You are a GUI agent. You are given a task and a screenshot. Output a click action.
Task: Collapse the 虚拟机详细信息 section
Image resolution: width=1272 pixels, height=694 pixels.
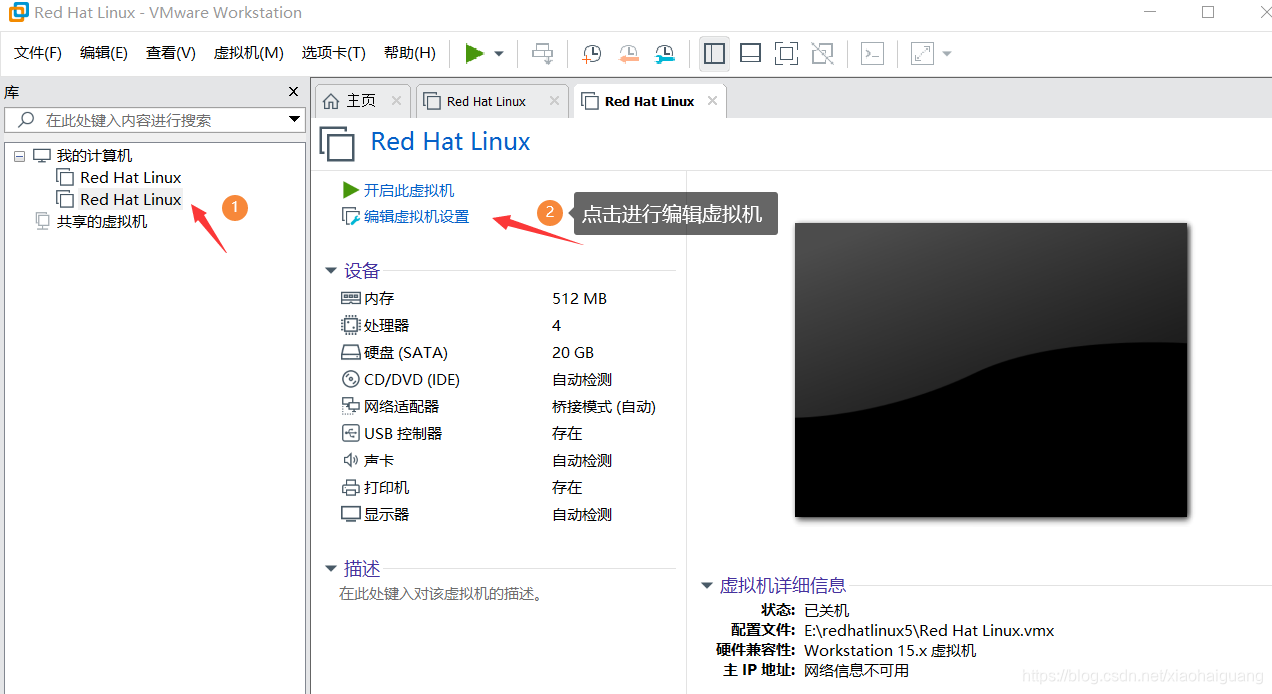tap(707, 586)
